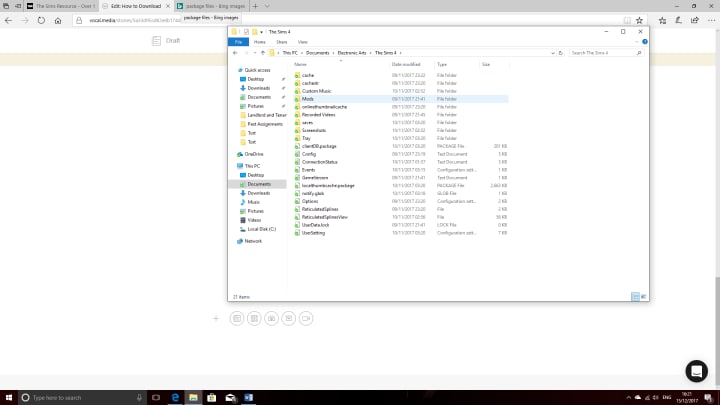Switch to package files Bing images tab
Screen dimensions: 720x405
(x=210, y=6)
